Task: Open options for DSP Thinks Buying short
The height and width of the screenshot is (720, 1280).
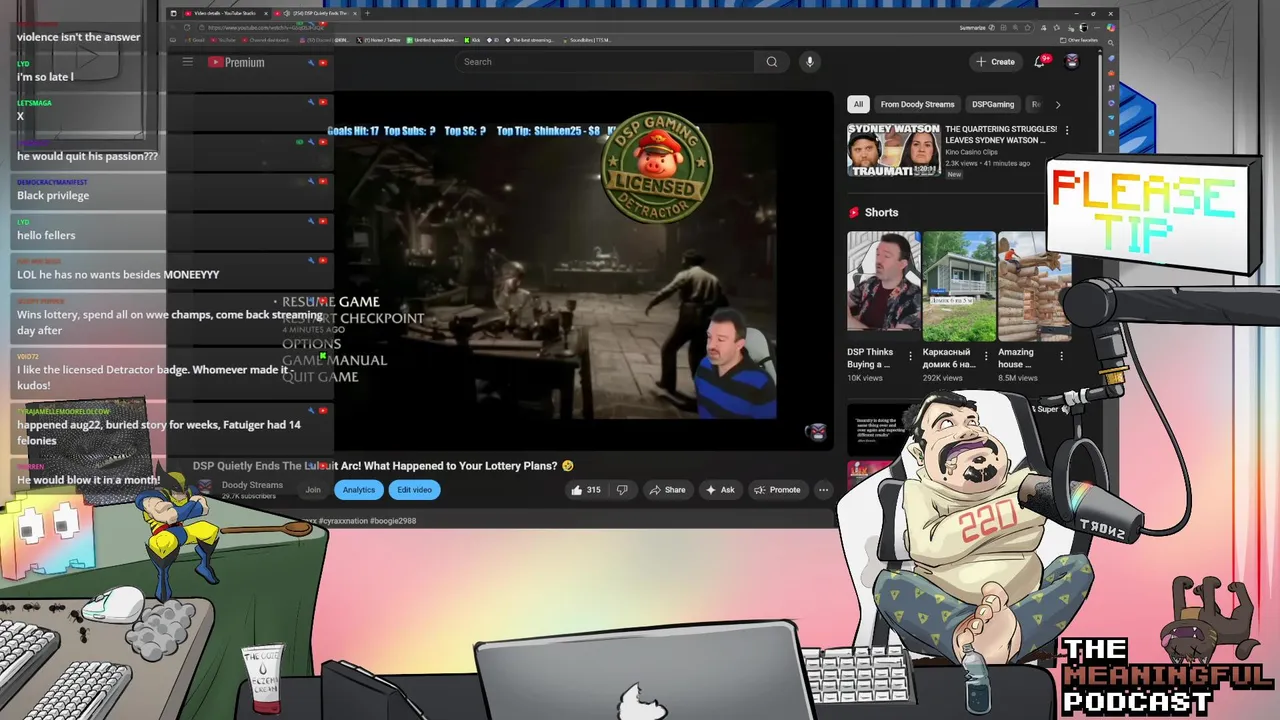Action: (x=909, y=356)
